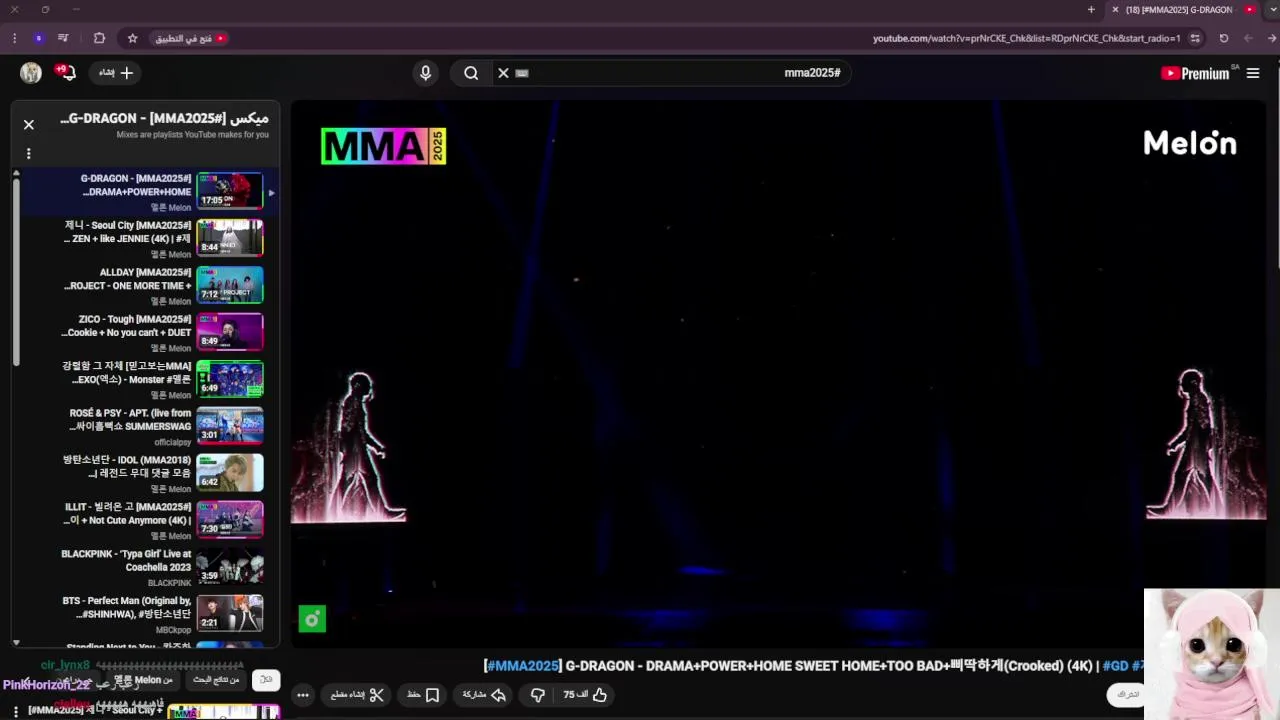Click the video player area

[778, 374]
